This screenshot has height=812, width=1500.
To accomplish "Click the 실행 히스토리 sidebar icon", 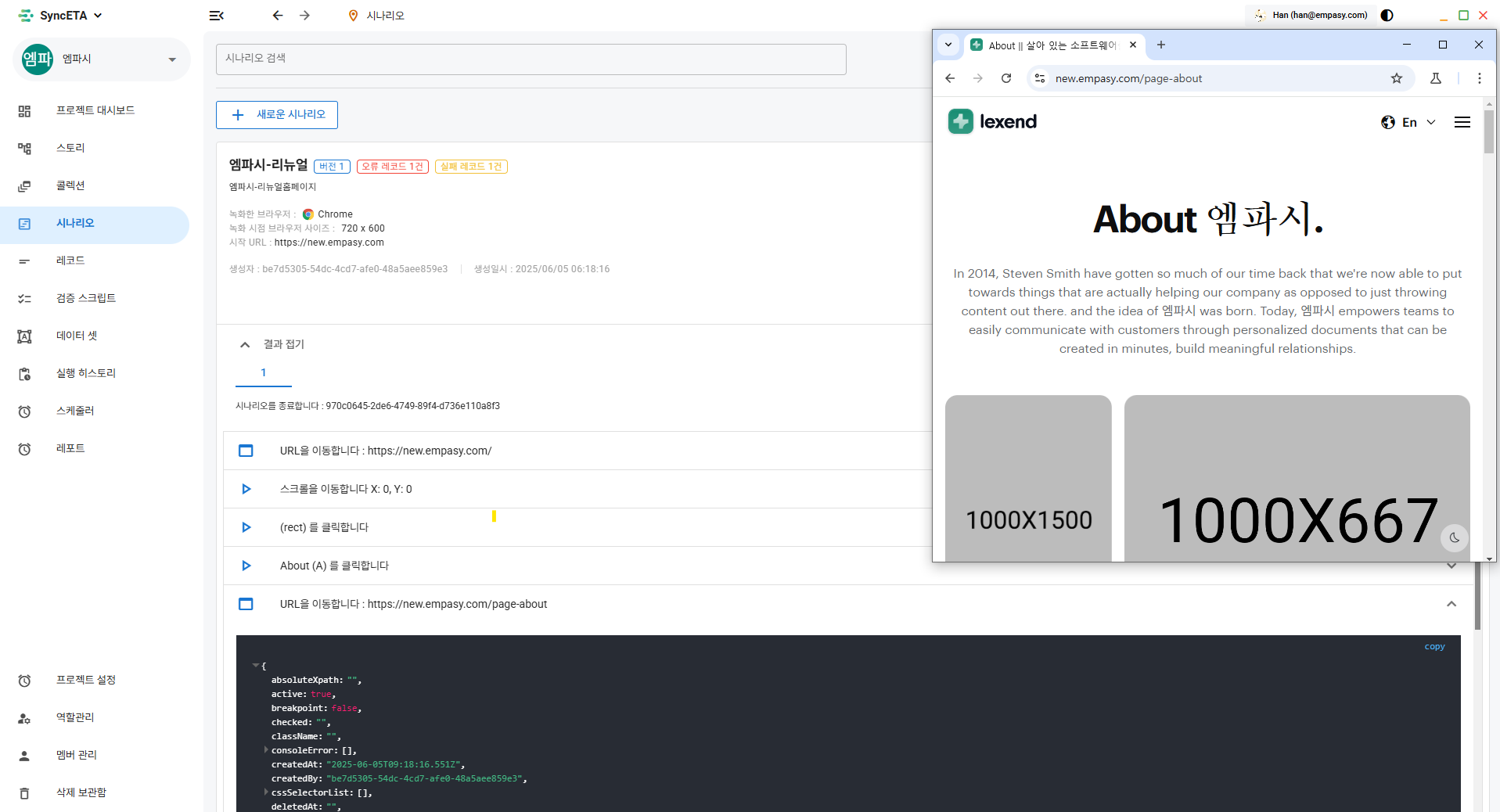I will coord(25,374).
